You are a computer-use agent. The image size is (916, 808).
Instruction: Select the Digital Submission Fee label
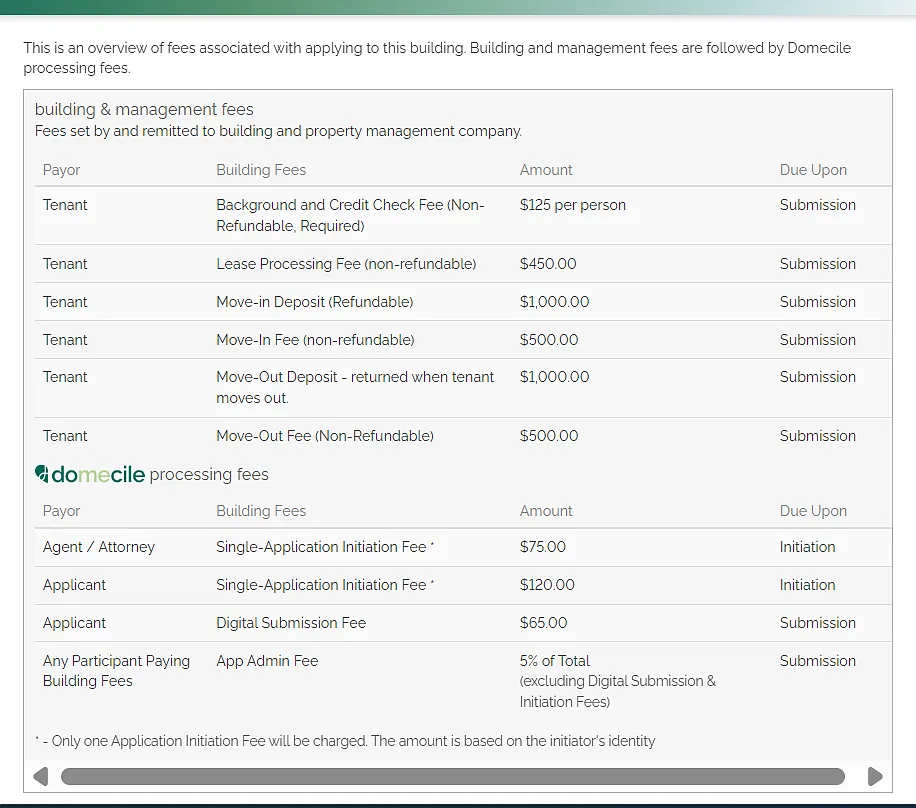(291, 623)
